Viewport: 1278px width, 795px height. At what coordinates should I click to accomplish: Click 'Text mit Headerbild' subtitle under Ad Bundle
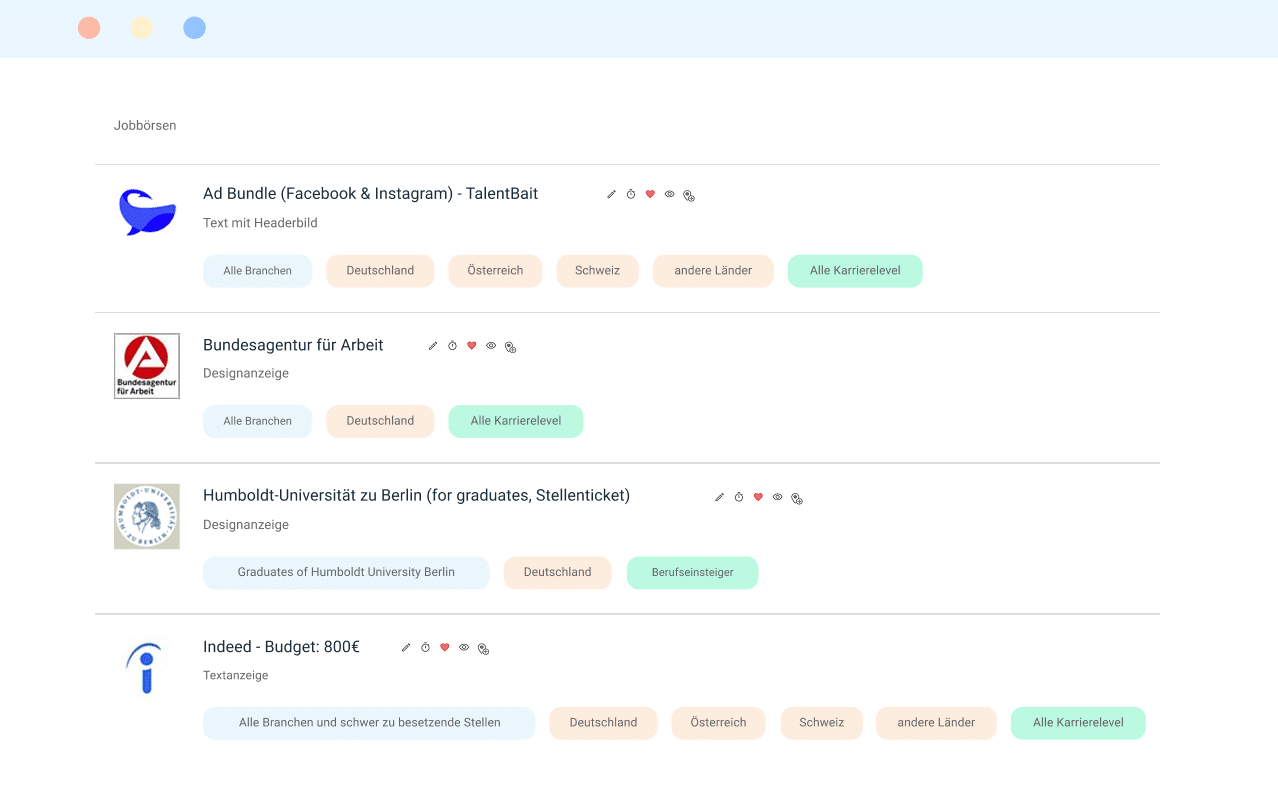[260, 223]
